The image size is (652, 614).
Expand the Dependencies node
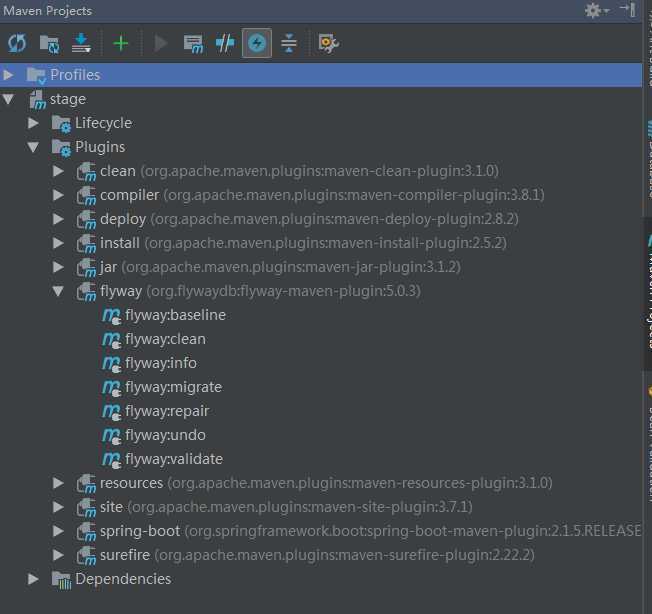pyautogui.click(x=33, y=579)
